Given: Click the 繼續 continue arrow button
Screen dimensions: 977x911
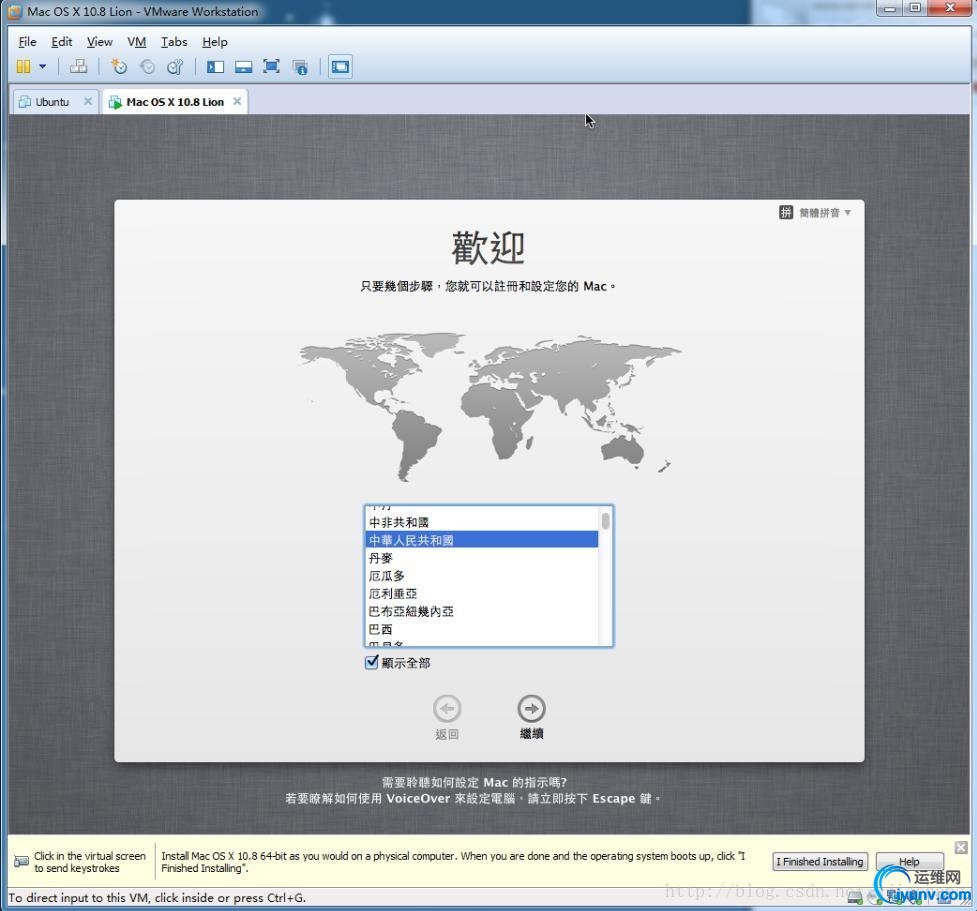Looking at the screenshot, I should tap(531, 709).
